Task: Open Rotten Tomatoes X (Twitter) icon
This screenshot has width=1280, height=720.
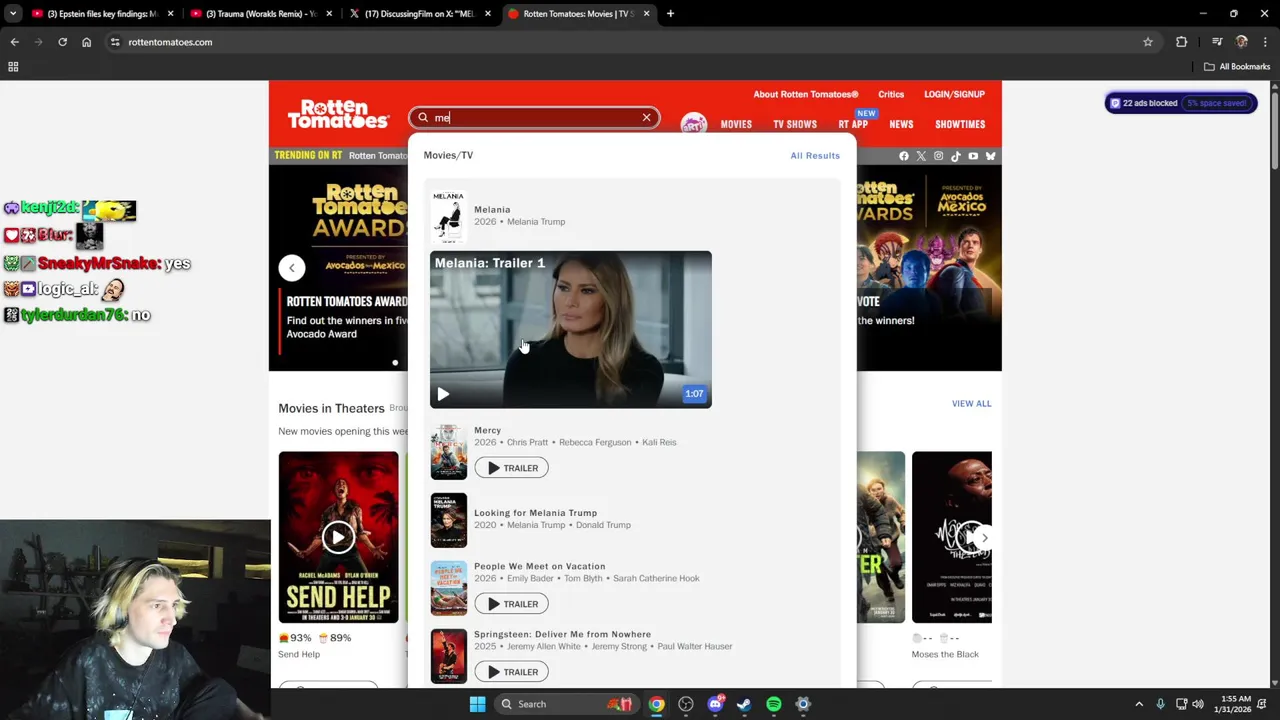Action: [921, 156]
